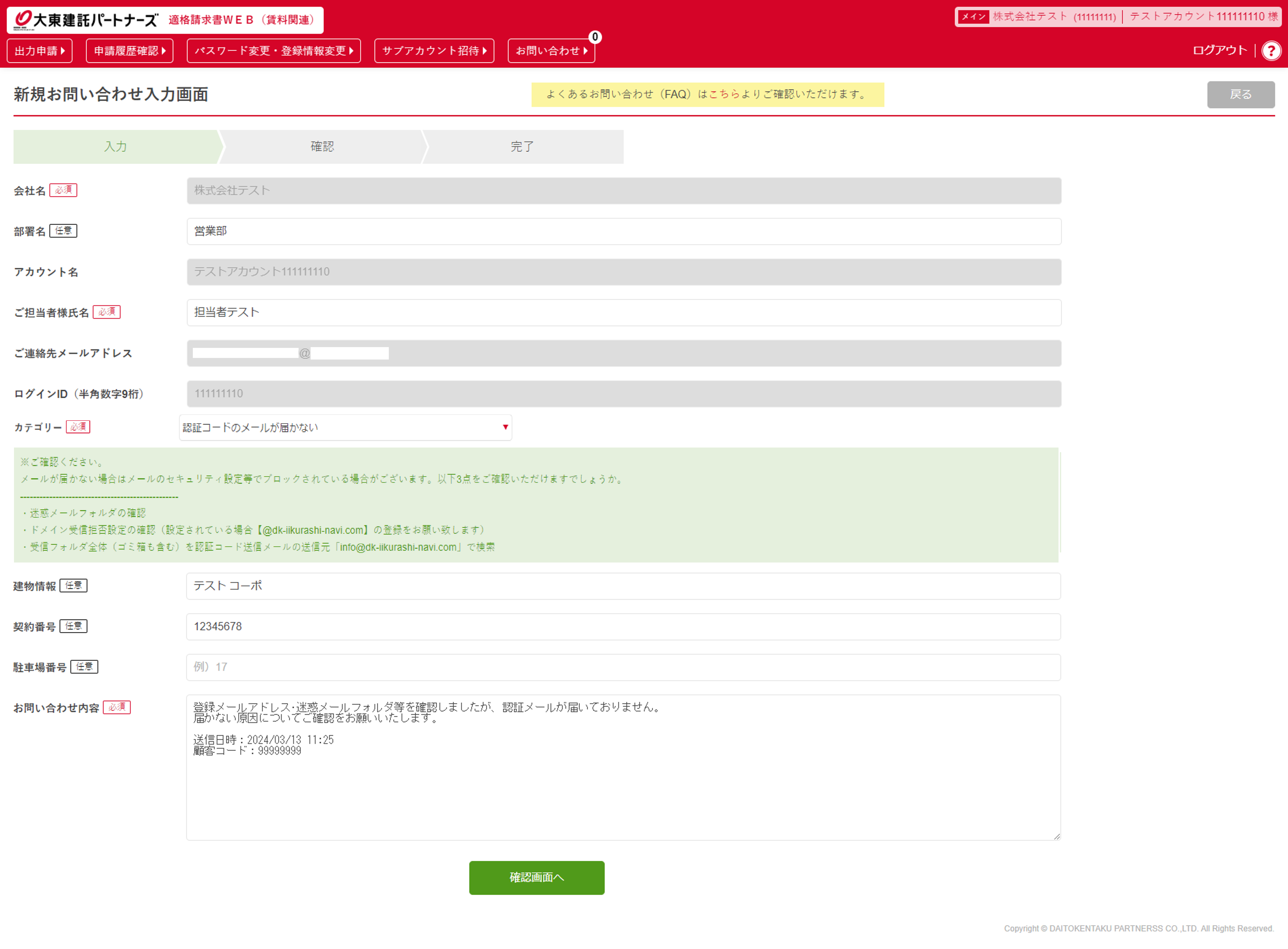The image size is (1288, 949).
Task: Open the FAQ こちら link
Action: tap(724, 94)
